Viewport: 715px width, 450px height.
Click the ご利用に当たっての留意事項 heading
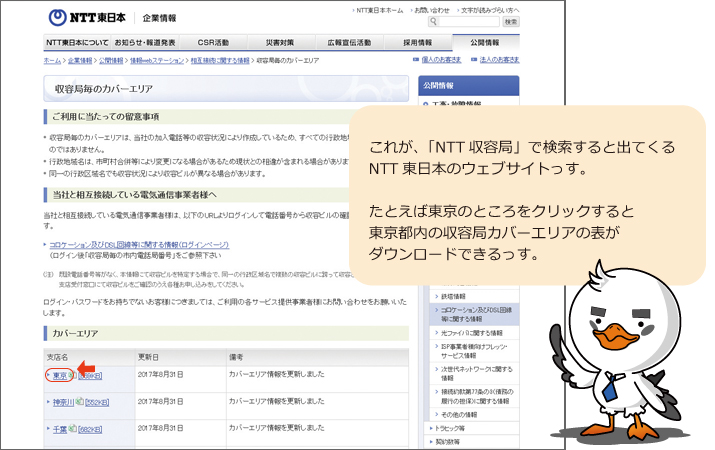tap(105, 117)
